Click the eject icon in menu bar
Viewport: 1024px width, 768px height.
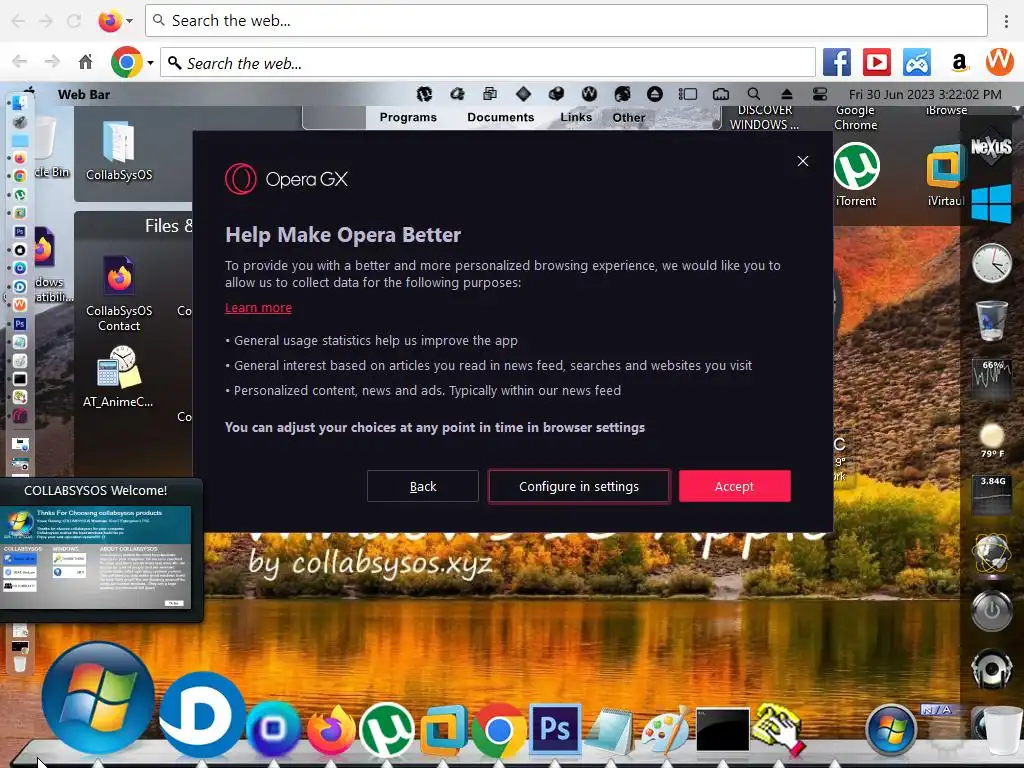tap(787, 94)
